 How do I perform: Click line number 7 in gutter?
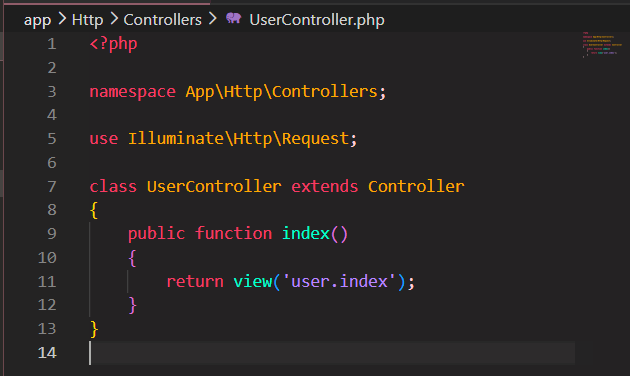tap(51, 186)
